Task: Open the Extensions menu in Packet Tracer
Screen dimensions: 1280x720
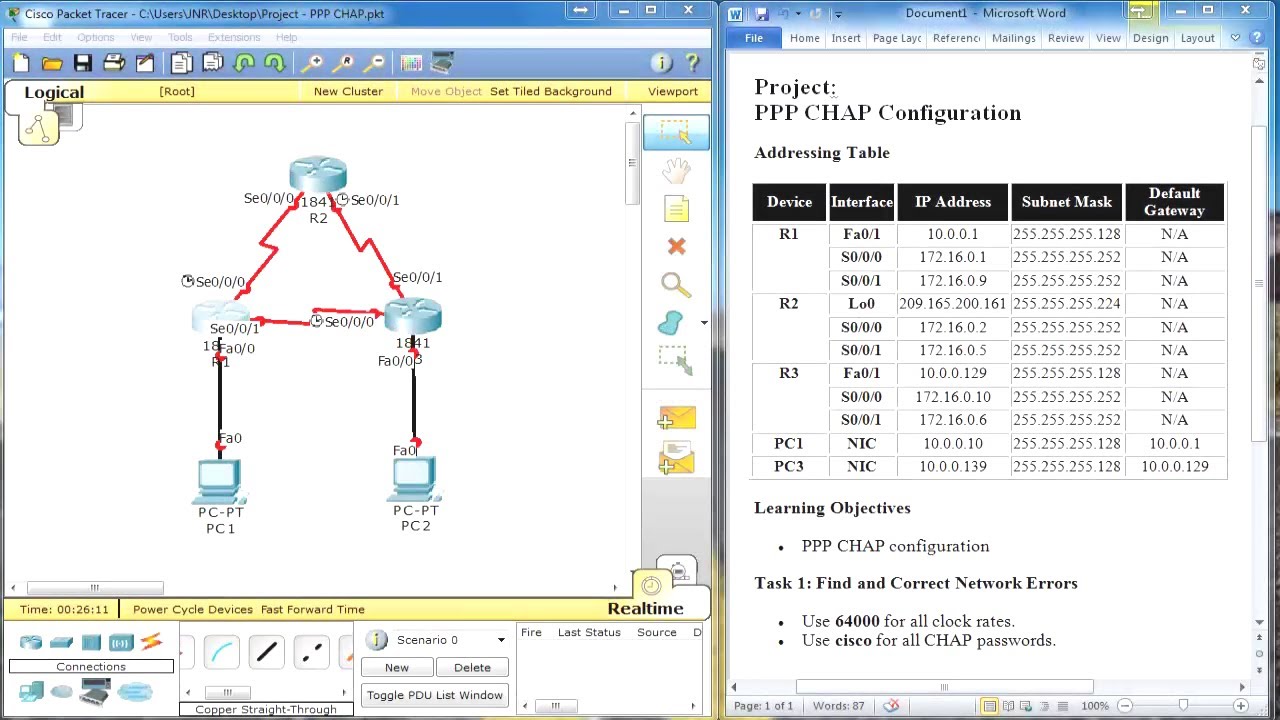Action: pos(234,37)
